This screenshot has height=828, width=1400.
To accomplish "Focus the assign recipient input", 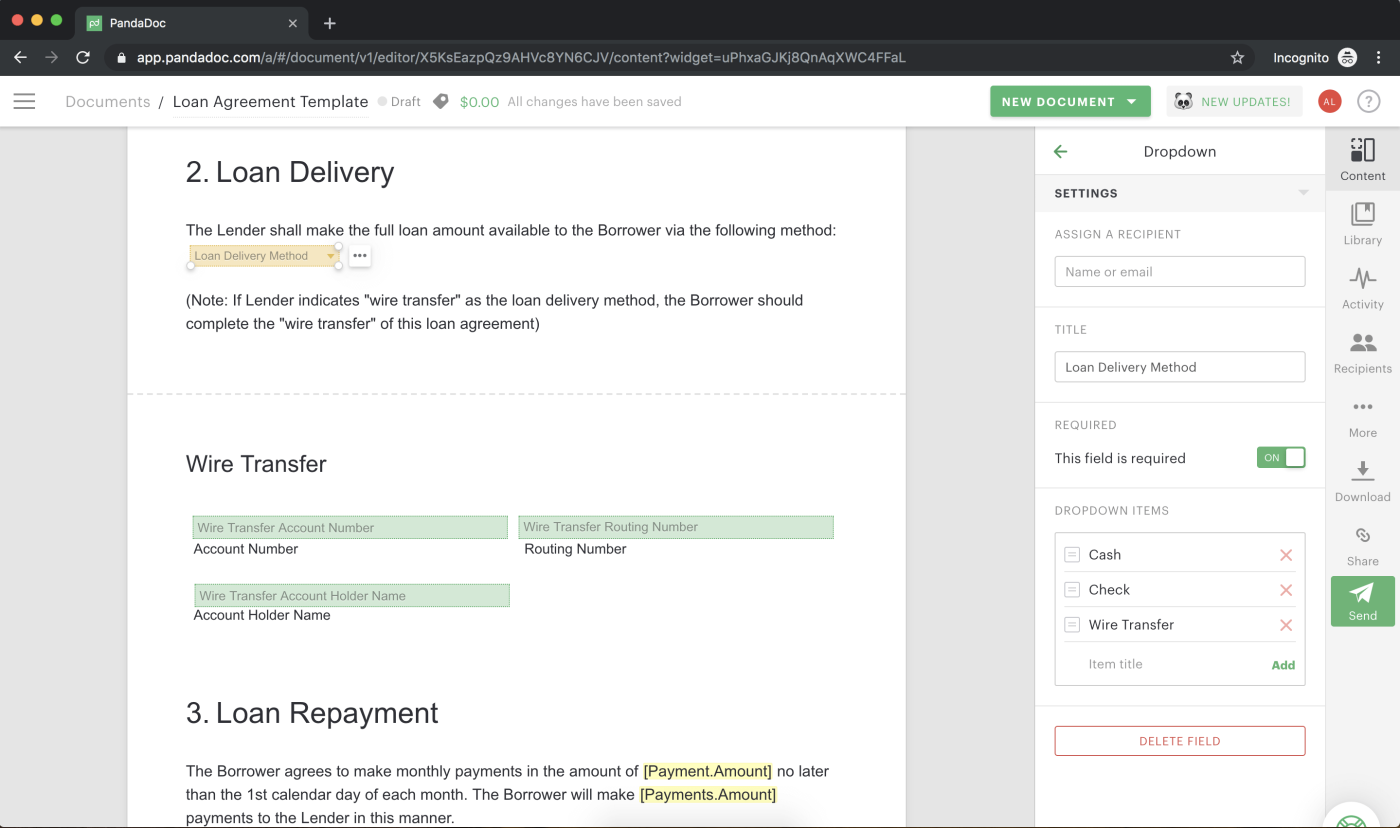I will (1180, 272).
